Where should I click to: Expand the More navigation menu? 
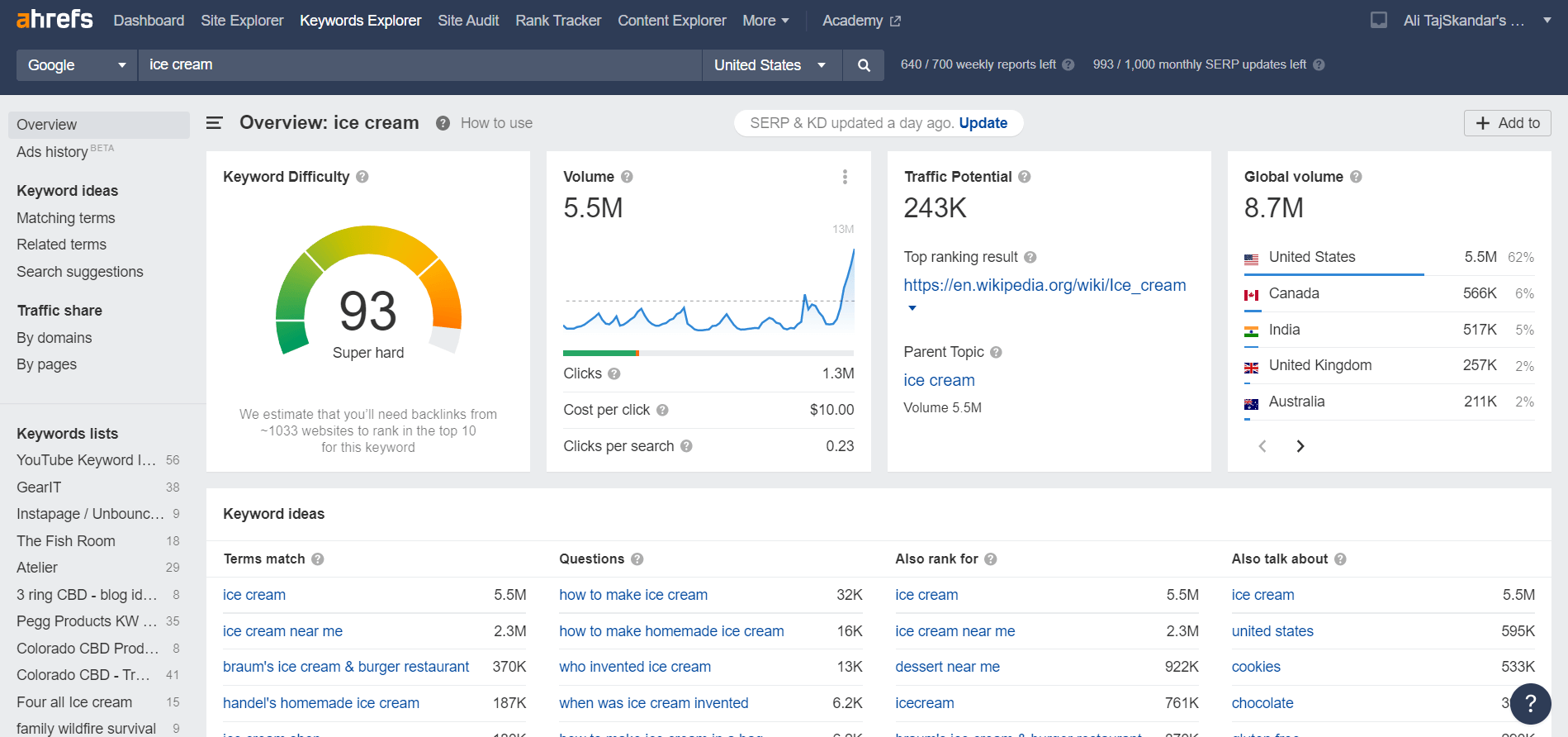coord(765,21)
